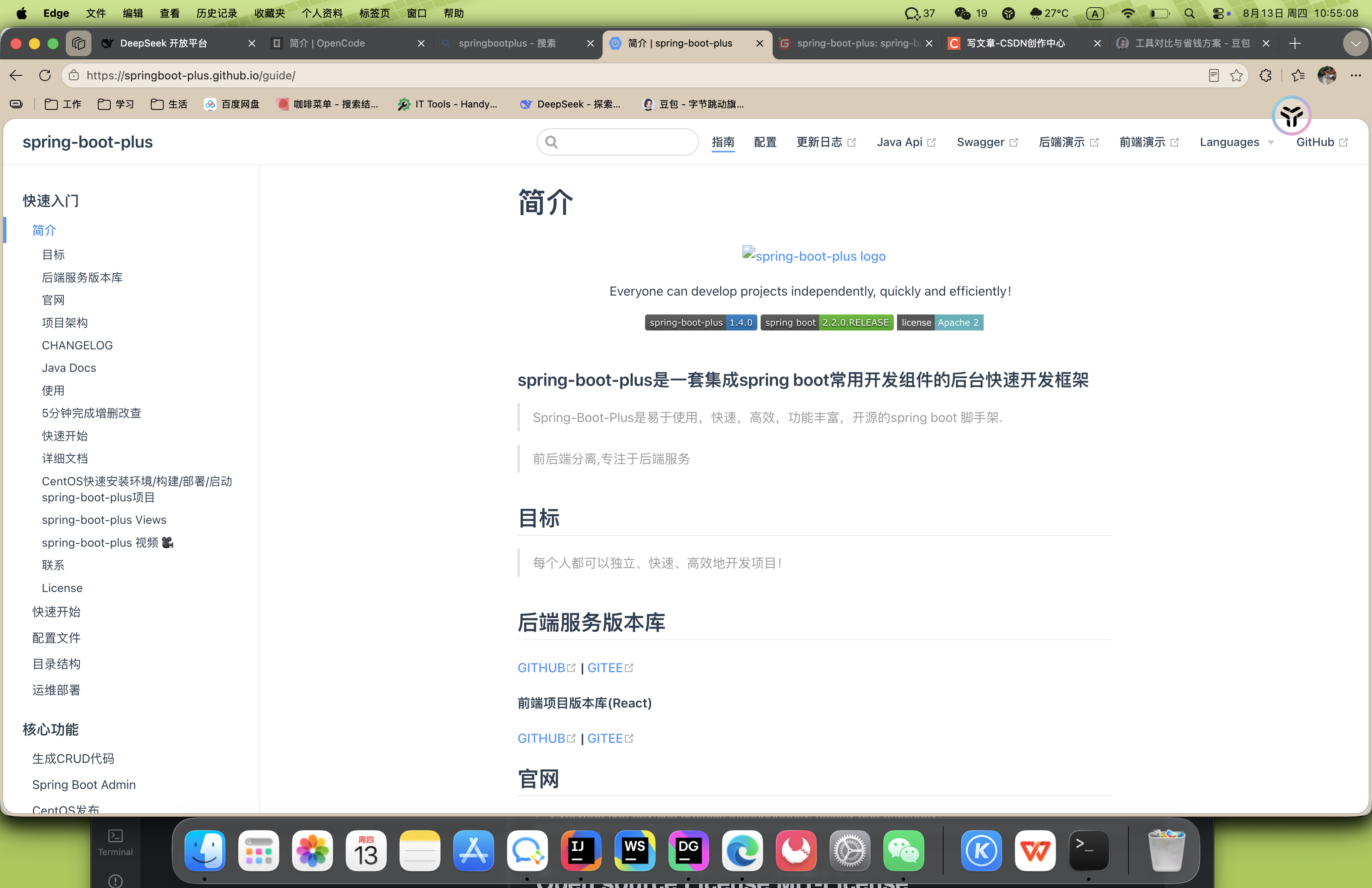This screenshot has width=1372, height=888.
Task: Focus the documentation search box
Action: coord(617,142)
